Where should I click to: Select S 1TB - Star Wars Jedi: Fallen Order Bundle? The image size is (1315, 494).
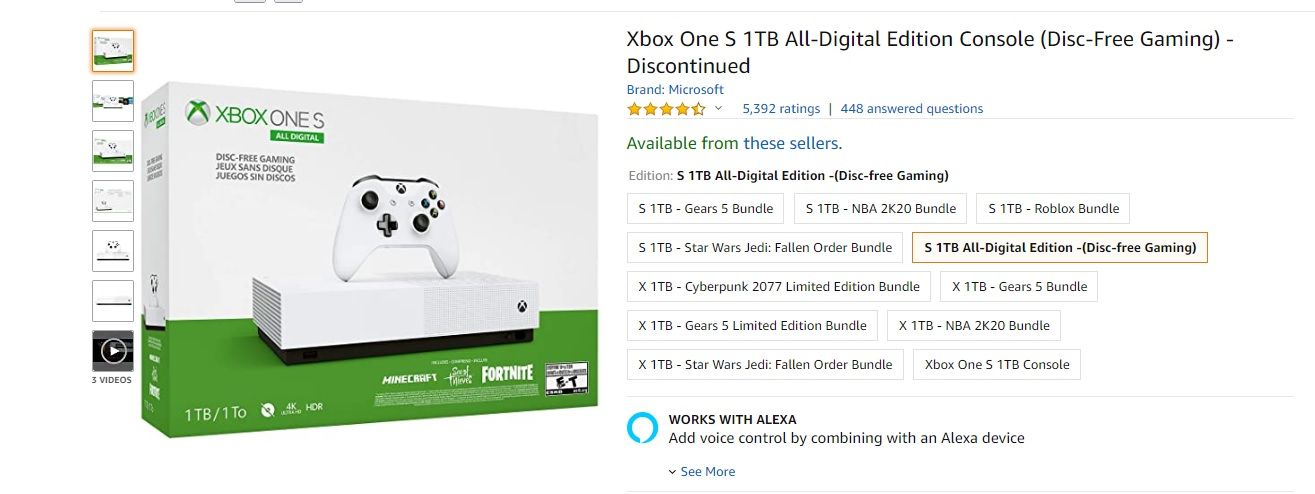coord(765,248)
